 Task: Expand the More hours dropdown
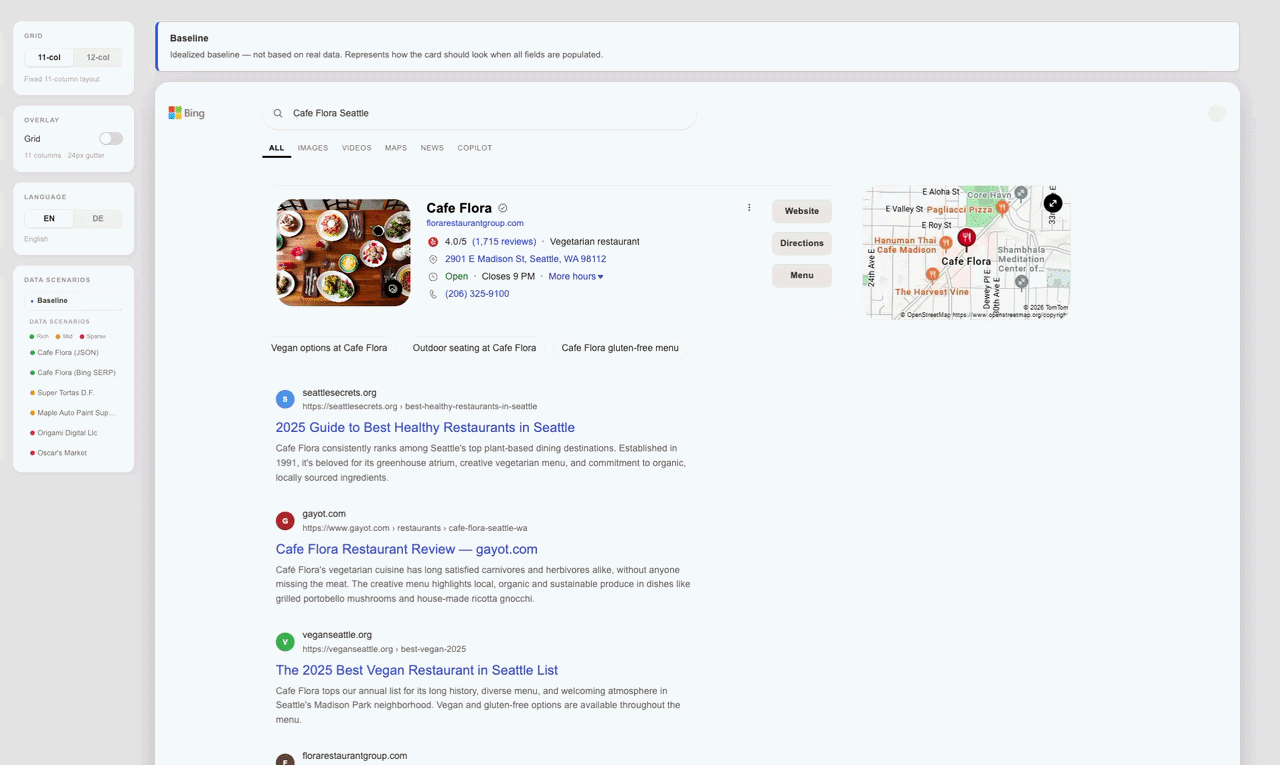[x=575, y=276]
